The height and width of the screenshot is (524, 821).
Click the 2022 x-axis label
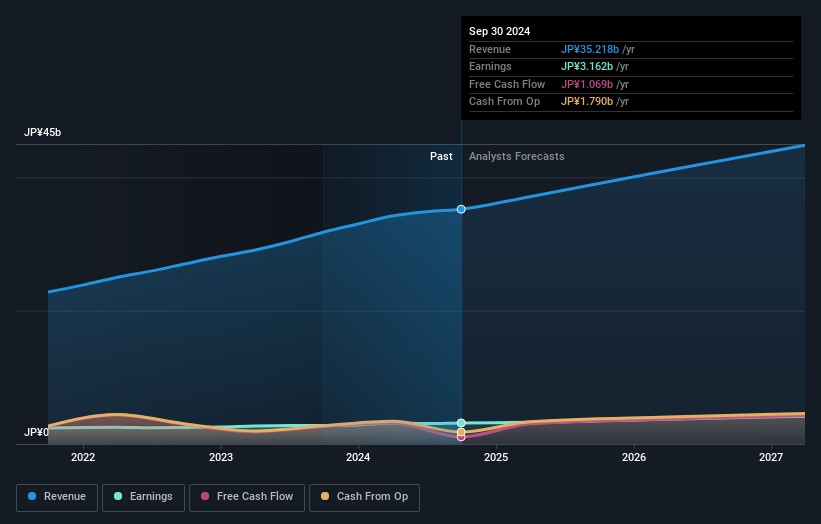click(83, 458)
